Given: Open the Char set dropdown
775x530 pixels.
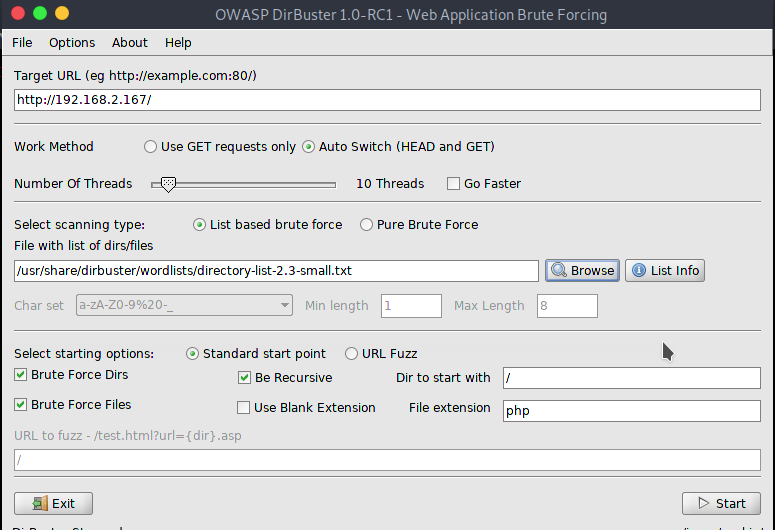Looking at the screenshot, I should pyautogui.click(x=184, y=305).
